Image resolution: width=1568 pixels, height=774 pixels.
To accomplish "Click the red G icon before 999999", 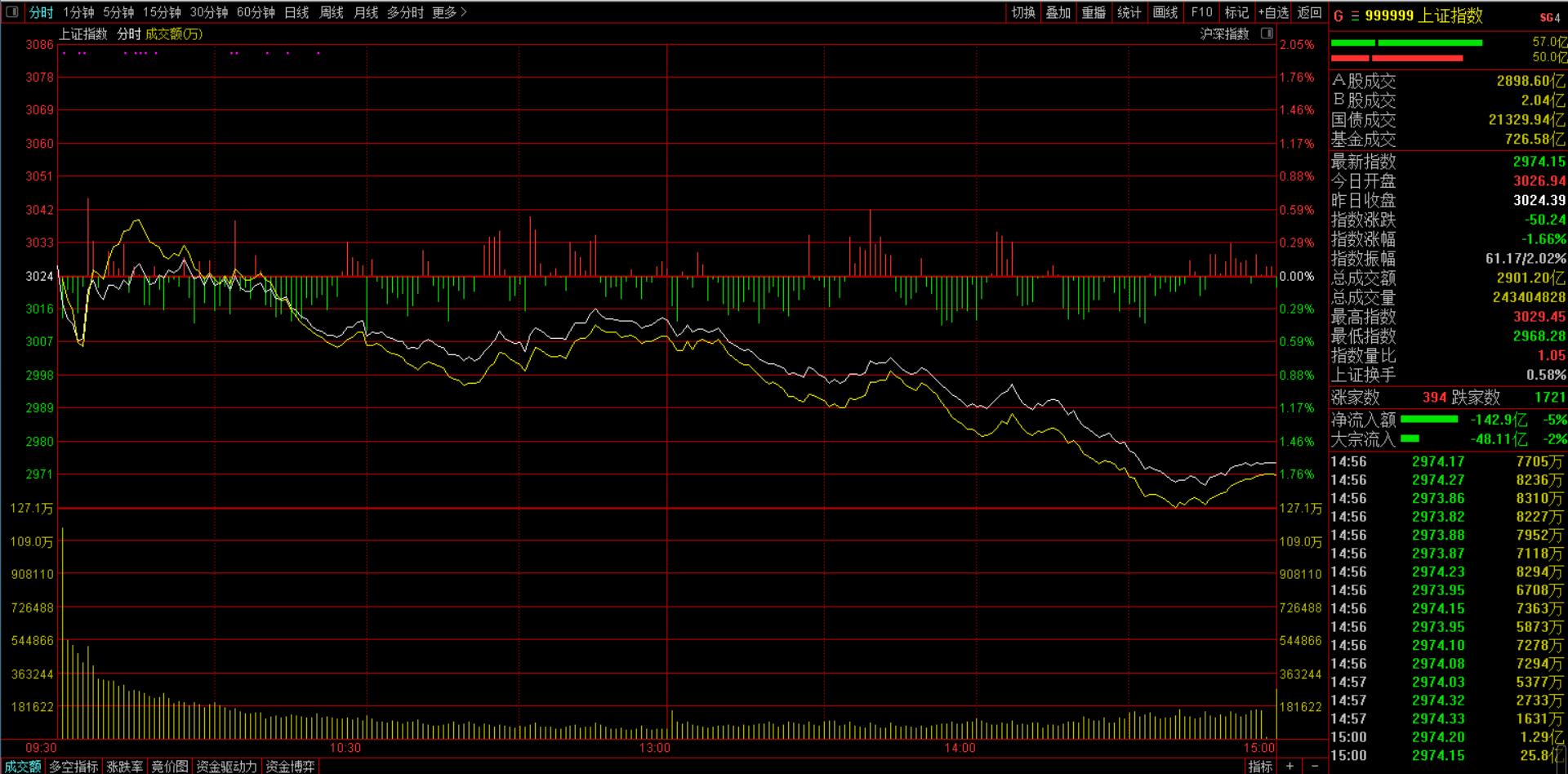I will [1338, 16].
